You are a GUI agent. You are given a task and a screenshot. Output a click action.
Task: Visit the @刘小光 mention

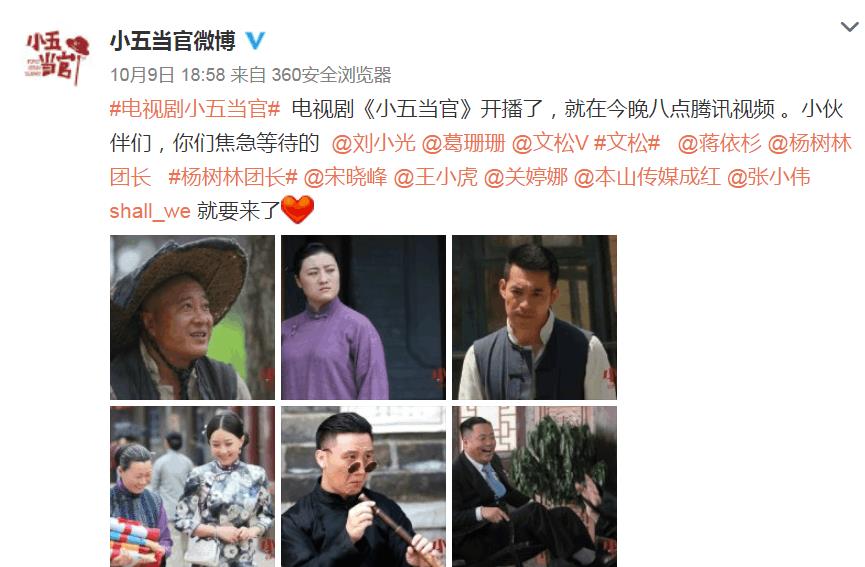pyautogui.click(x=373, y=143)
